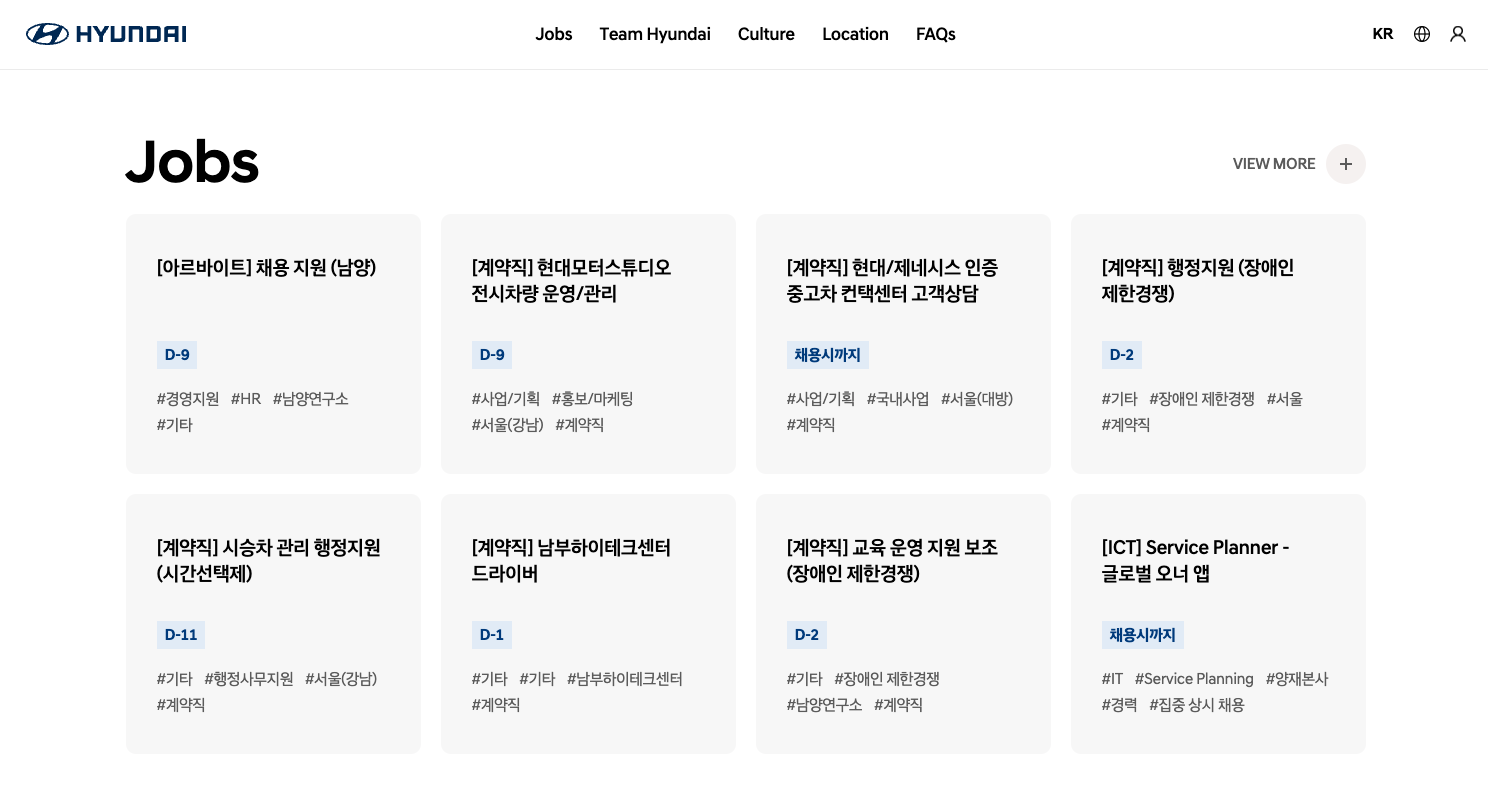Open the Culture menu
The height and width of the screenshot is (787, 1488).
[x=766, y=34]
